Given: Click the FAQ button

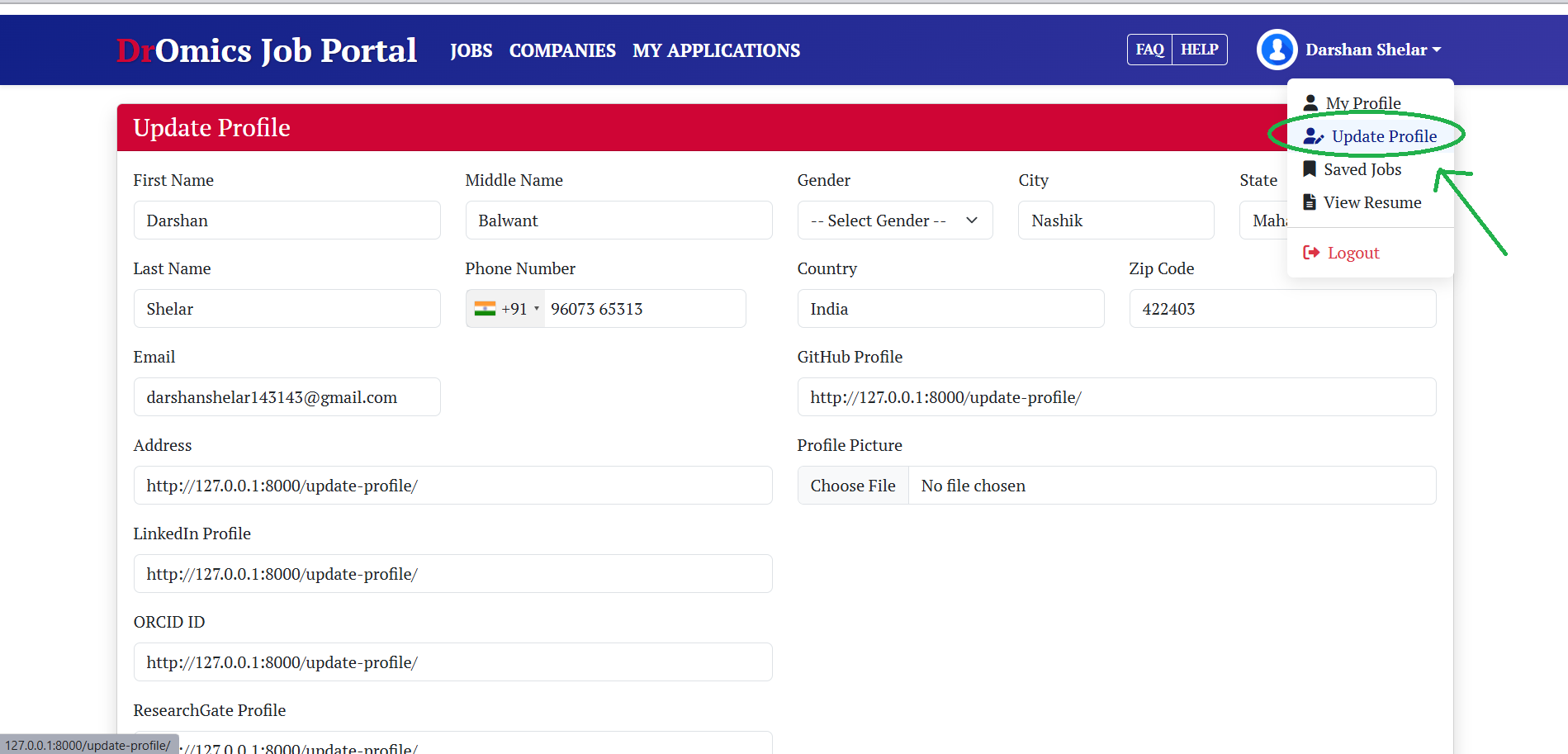Looking at the screenshot, I should [1149, 50].
